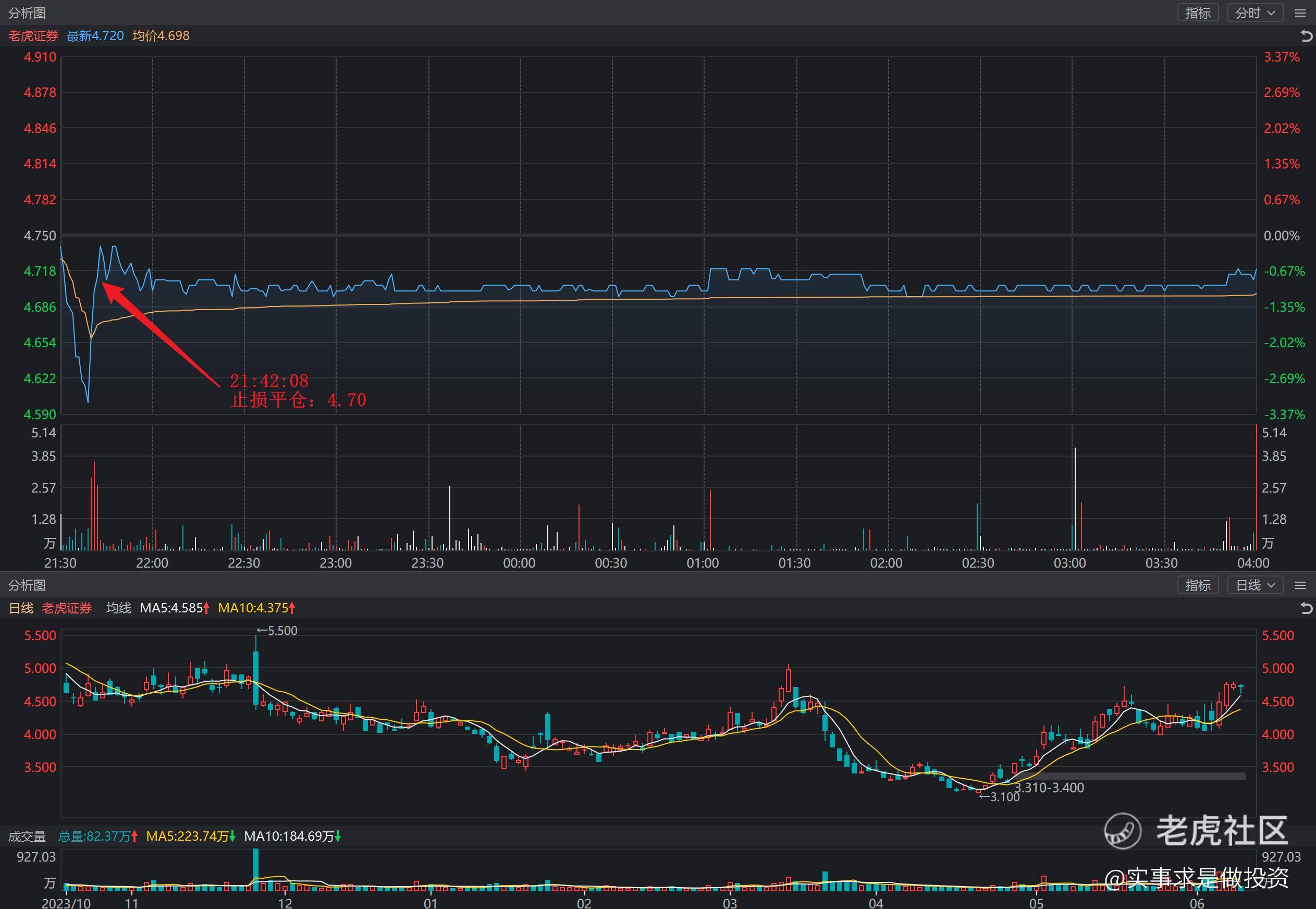The height and width of the screenshot is (909, 1316).
Task: Click the 成交量 volume panel title
Action: click(x=27, y=836)
